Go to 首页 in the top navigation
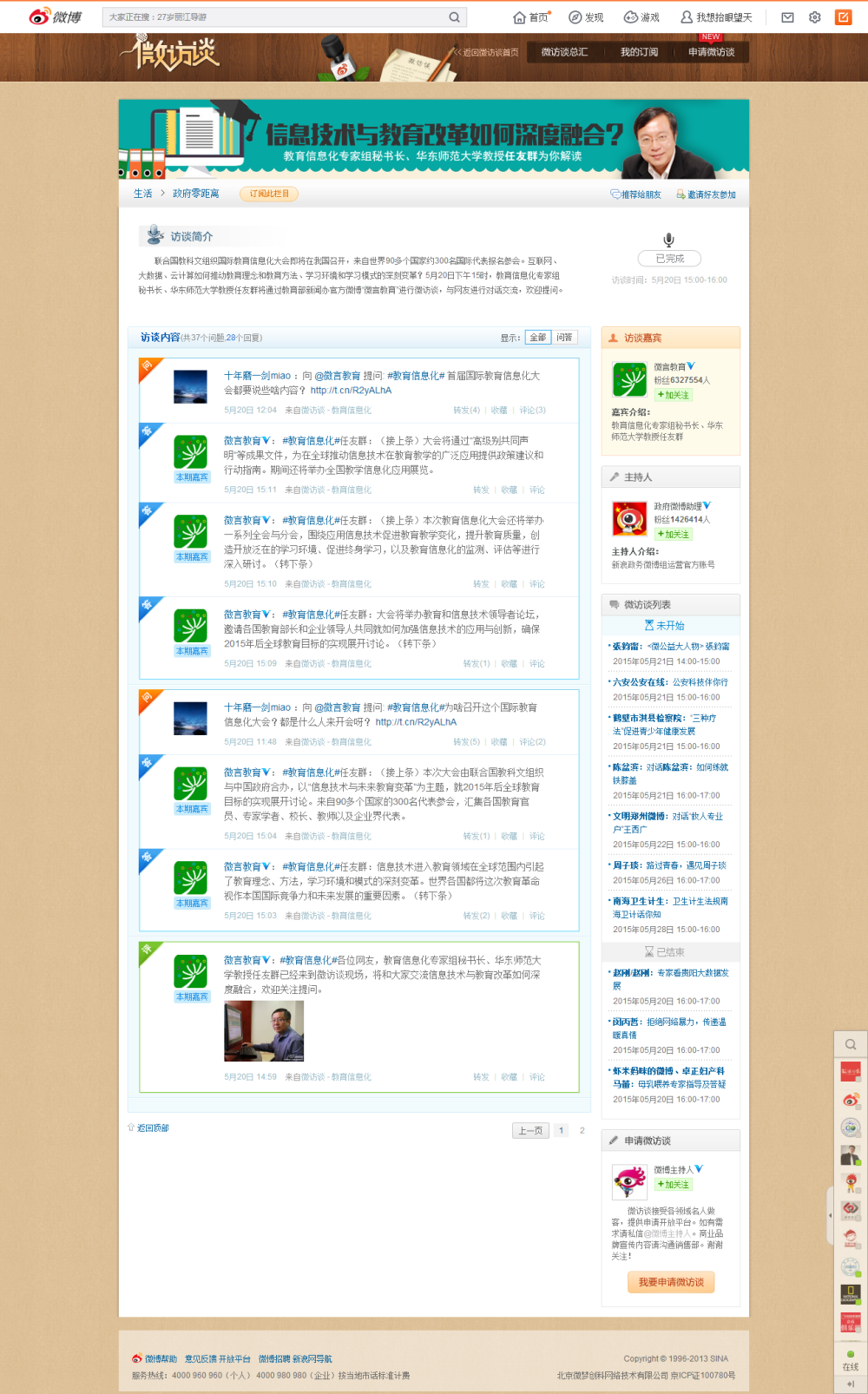Viewport: 868px width, 1394px height. (531, 16)
